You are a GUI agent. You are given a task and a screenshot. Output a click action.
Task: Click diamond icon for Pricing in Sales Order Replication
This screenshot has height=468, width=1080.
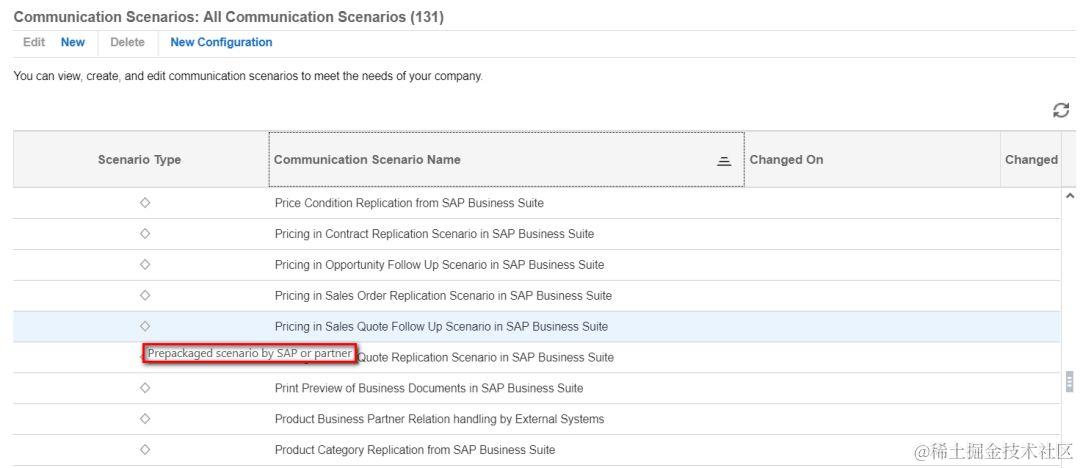(x=145, y=296)
